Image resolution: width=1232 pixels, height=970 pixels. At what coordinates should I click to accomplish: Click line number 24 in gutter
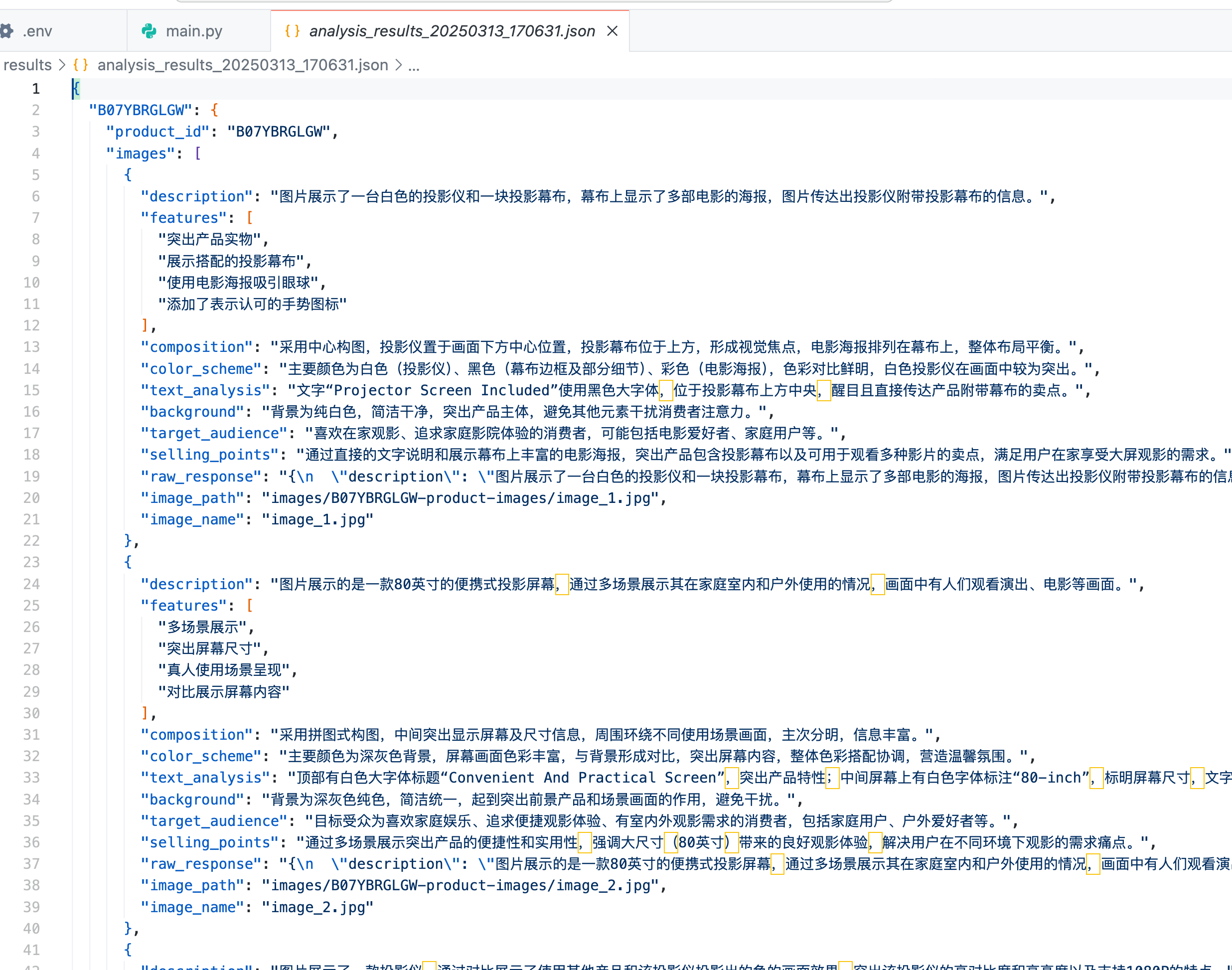pyautogui.click(x=31, y=584)
